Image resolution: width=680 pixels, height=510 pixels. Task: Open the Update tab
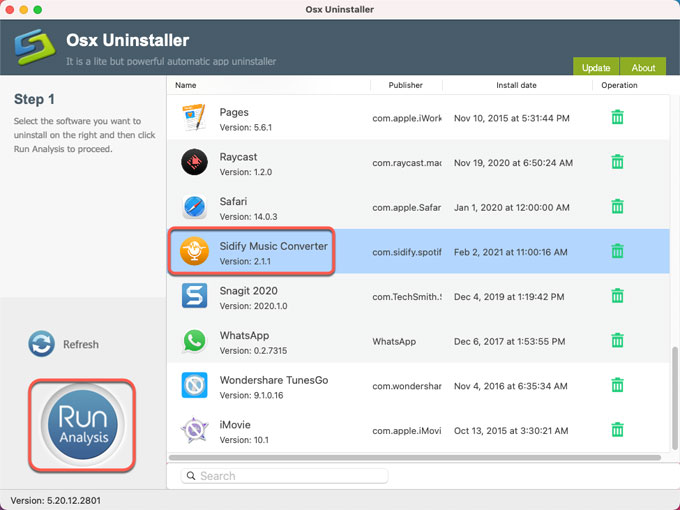pos(596,66)
